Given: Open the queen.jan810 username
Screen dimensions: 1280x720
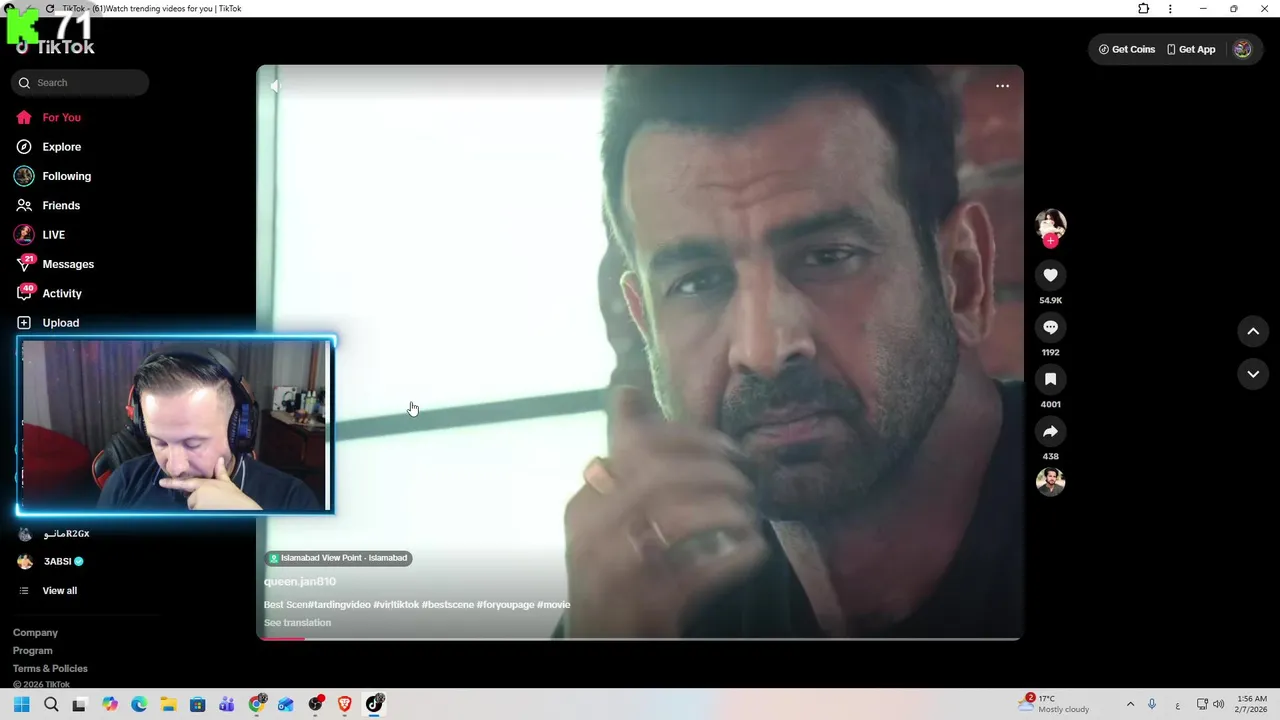Looking at the screenshot, I should [x=300, y=581].
